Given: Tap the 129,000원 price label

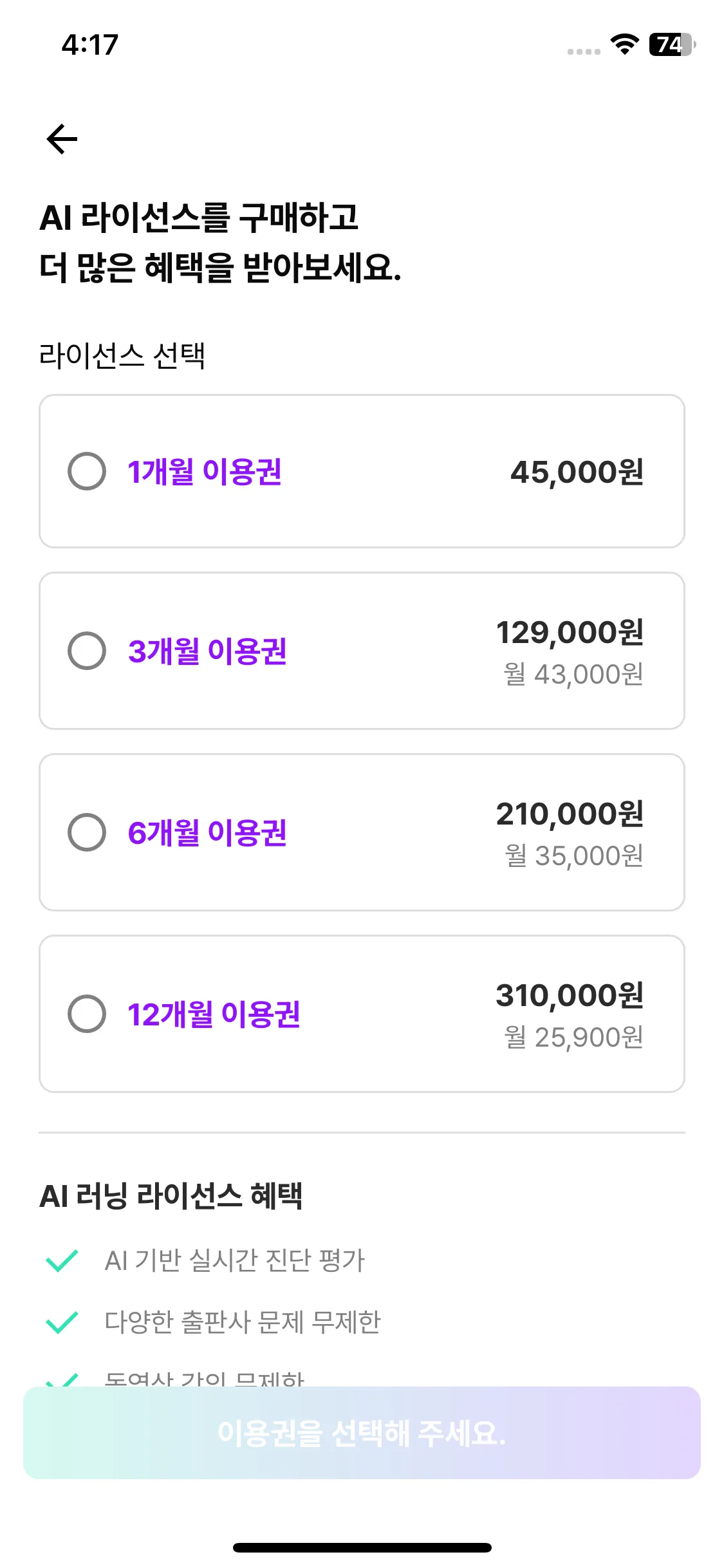Looking at the screenshot, I should click(x=570, y=632).
